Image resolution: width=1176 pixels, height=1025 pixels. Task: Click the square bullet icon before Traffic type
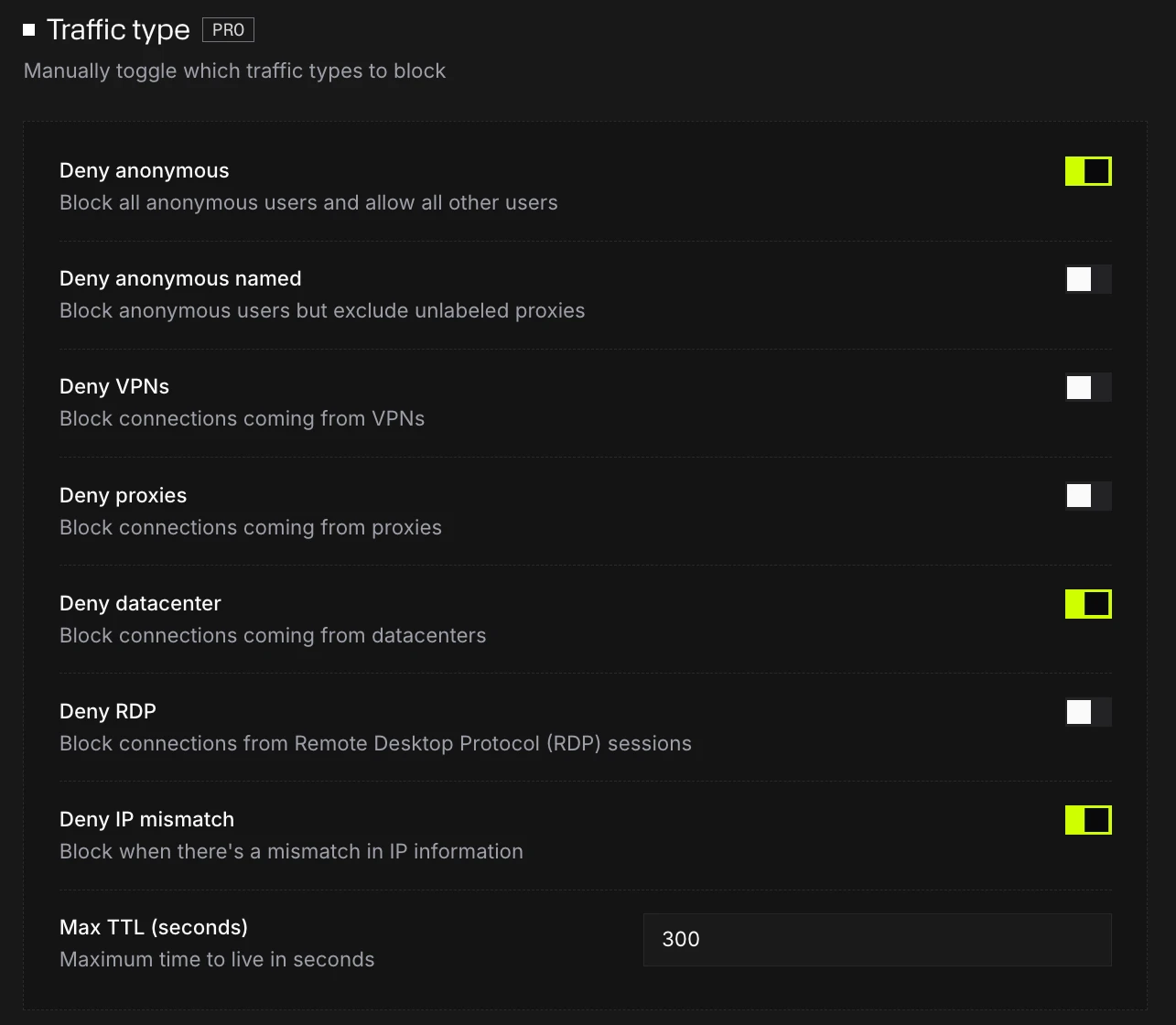pyautogui.click(x=29, y=29)
